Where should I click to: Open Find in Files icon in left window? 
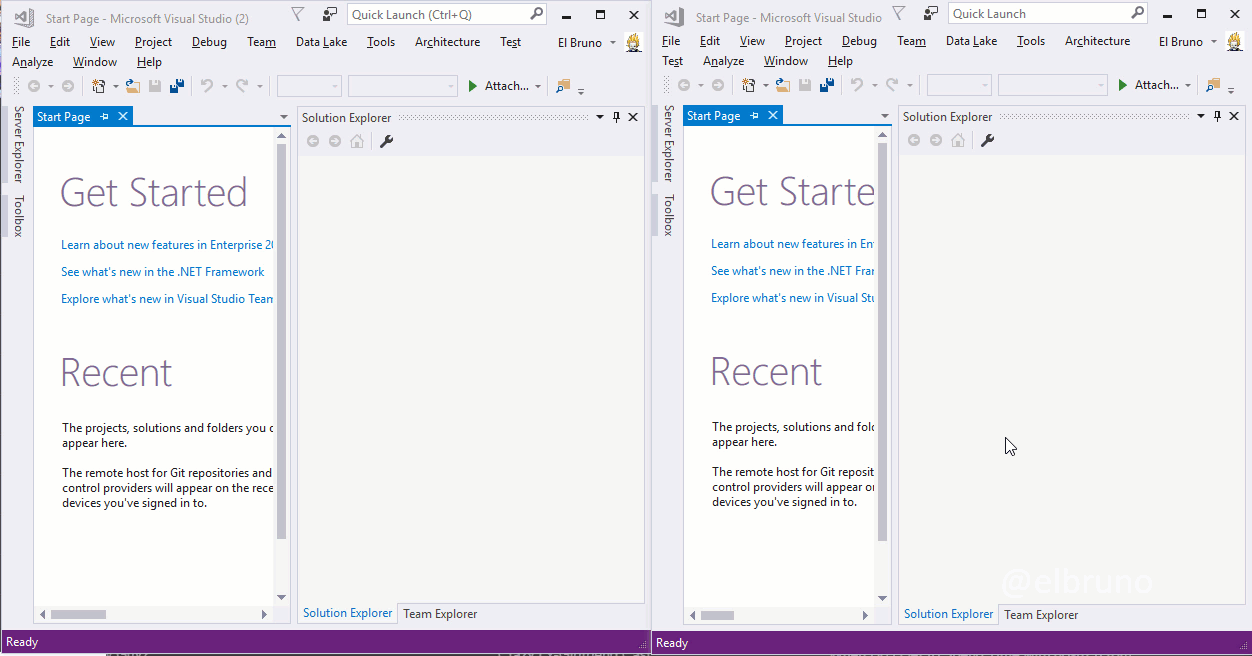tap(563, 86)
